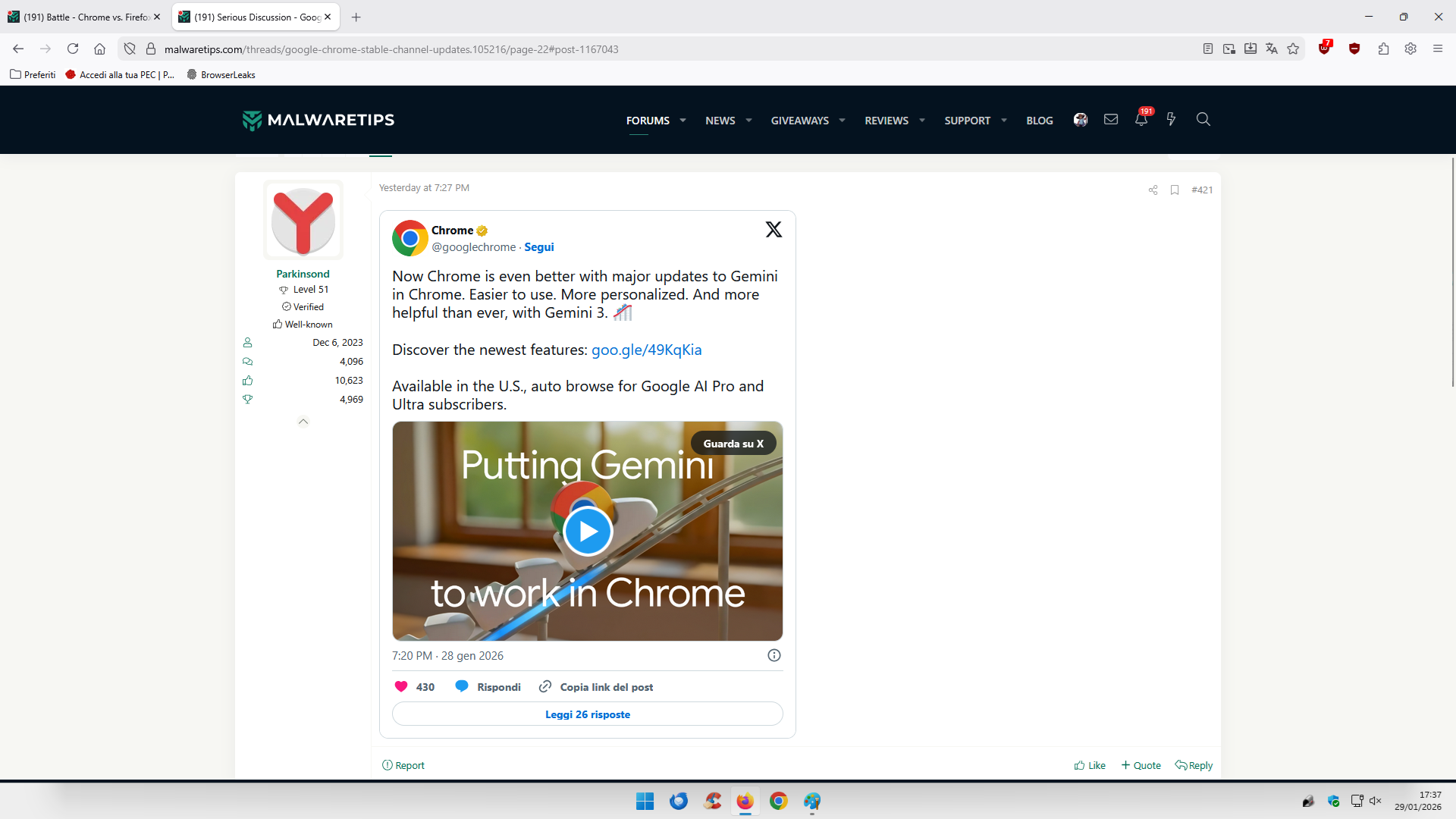This screenshot has height=819, width=1456.
Task: Expand the FORUMS dropdown arrow
Action: click(683, 121)
